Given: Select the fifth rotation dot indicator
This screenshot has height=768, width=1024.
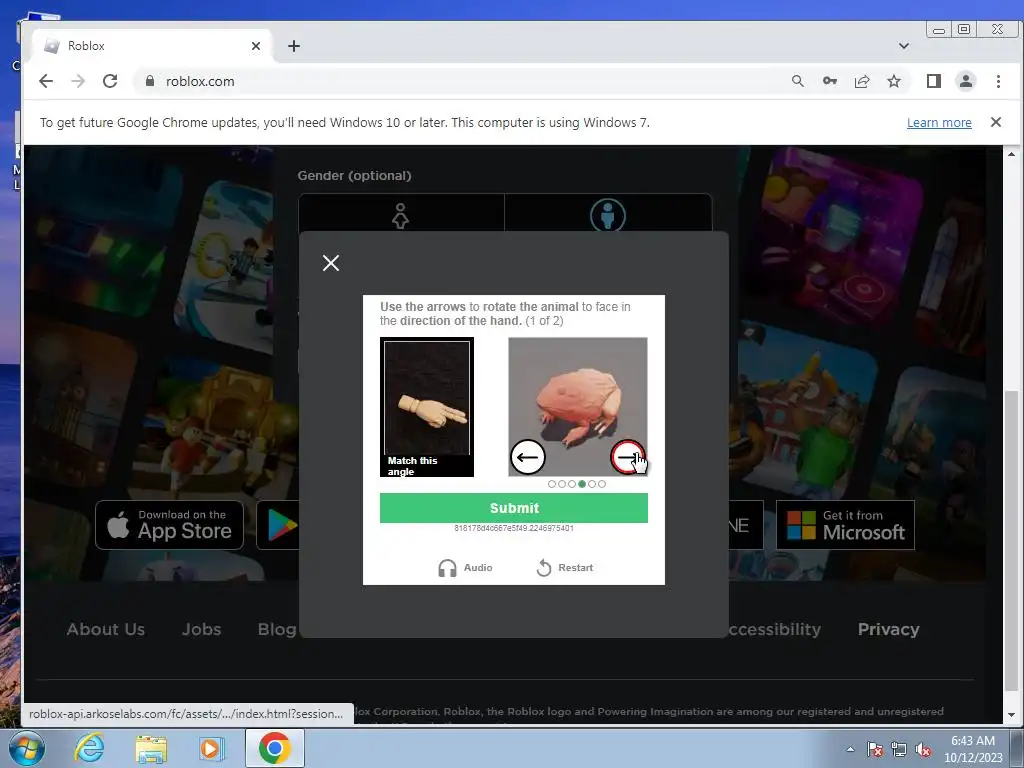Looking at the screenshot, I should (592, 484).
